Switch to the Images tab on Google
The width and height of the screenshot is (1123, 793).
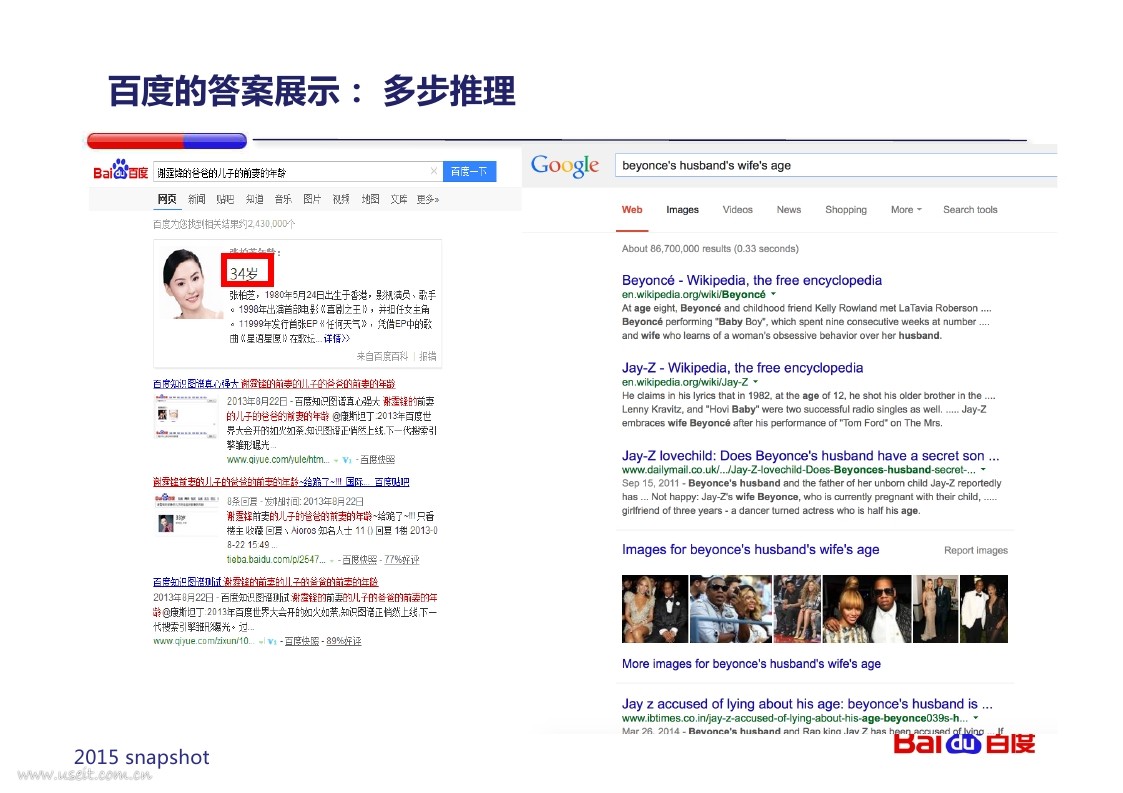683,210
